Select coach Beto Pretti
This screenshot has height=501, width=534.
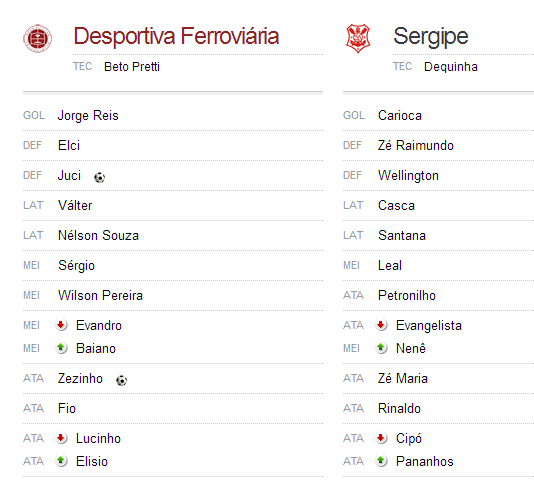coord(132,67)
